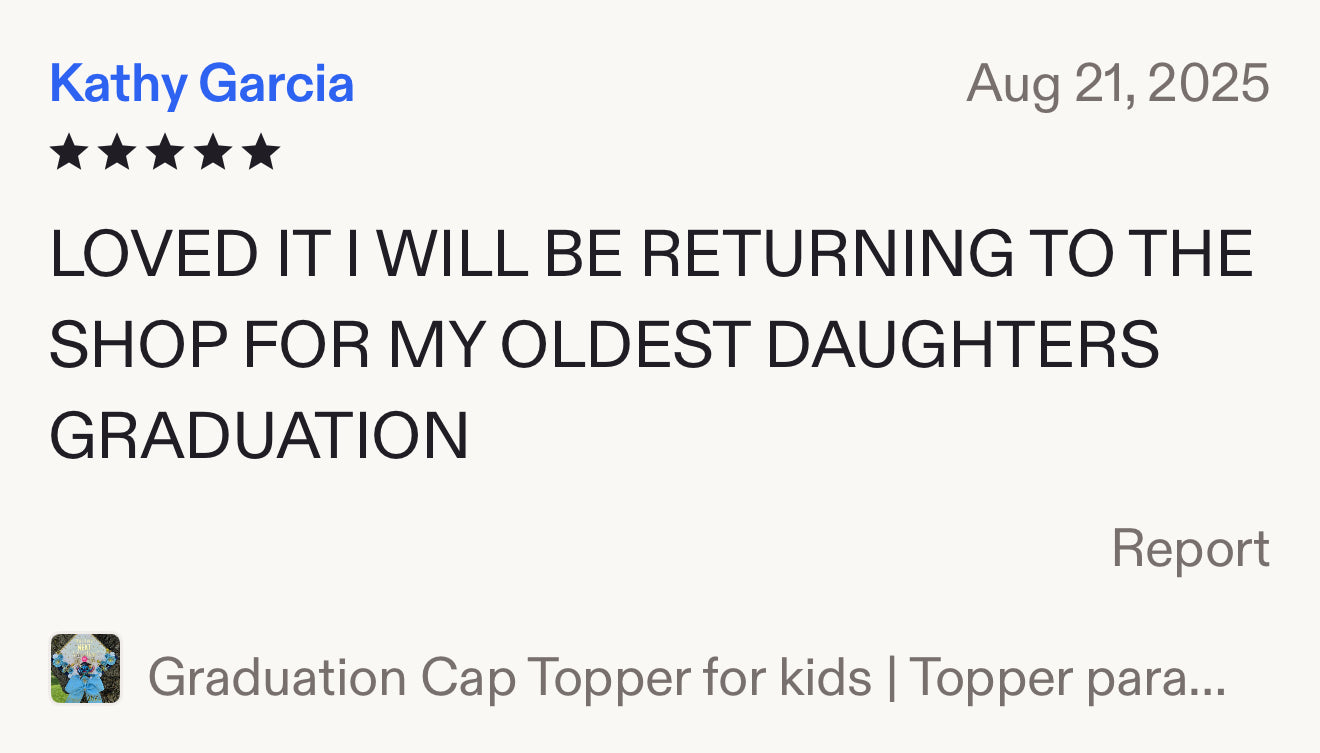Click the fifth rating star

261,153
